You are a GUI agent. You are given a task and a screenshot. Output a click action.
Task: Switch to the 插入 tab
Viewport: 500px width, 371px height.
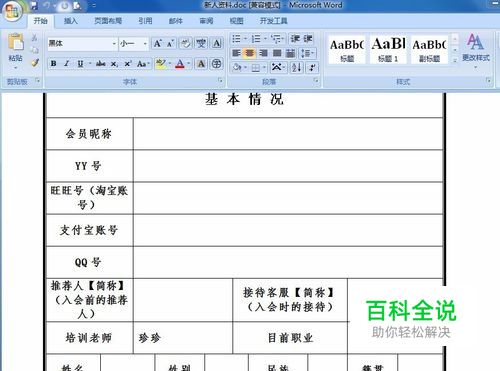(70, 21)
